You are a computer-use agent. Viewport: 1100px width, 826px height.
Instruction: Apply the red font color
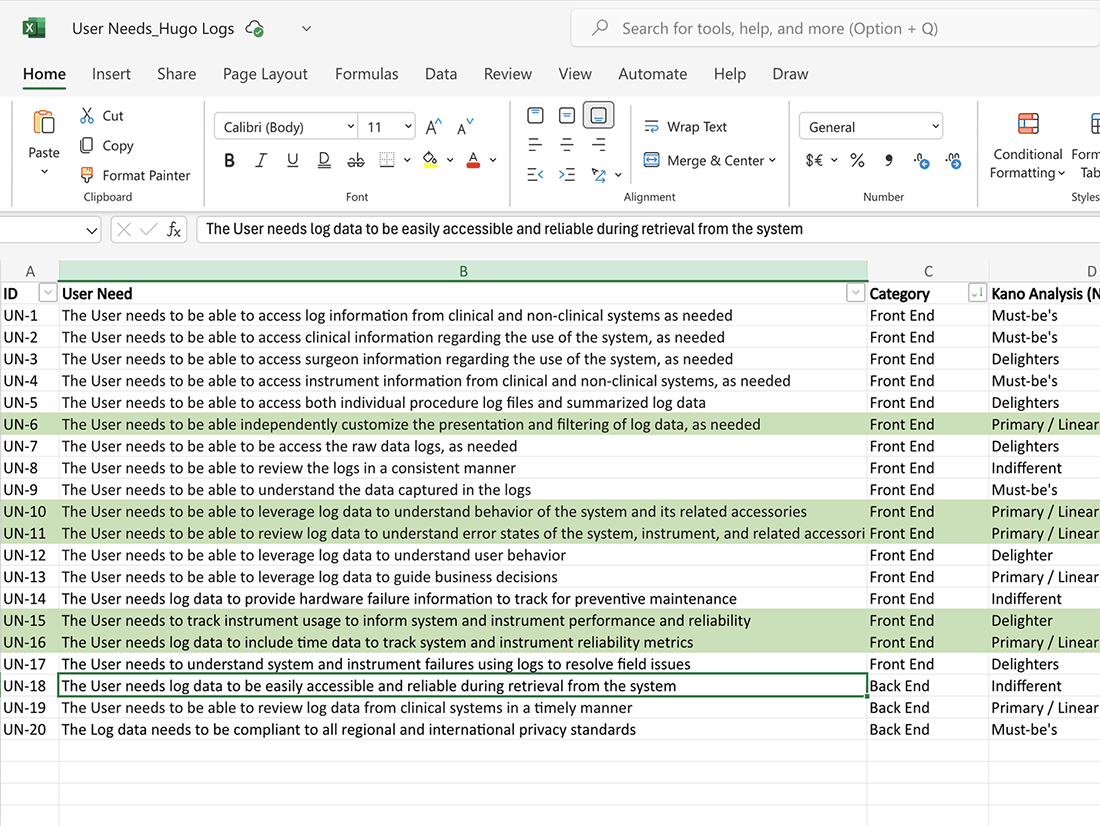[x=474, y=160]
